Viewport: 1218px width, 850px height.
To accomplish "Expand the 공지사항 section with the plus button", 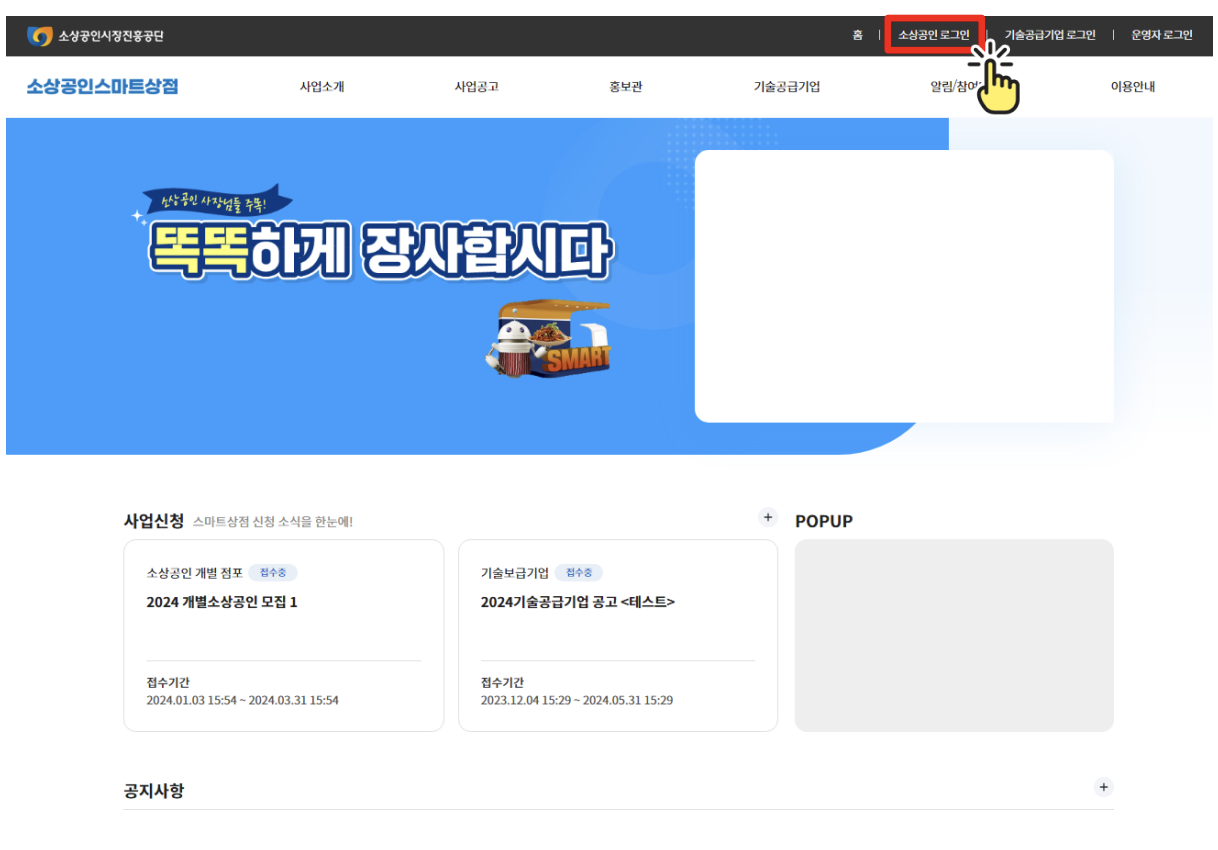I will pos(1103,788).
